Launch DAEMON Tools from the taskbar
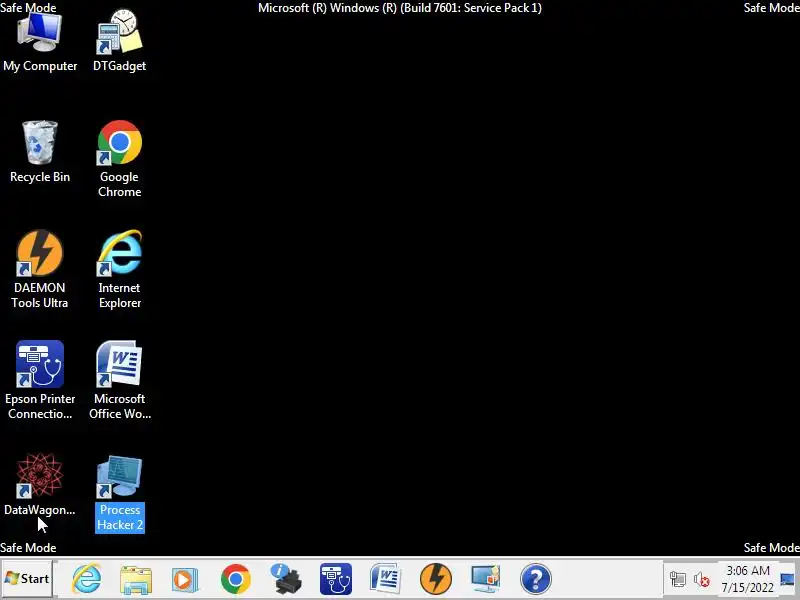This screenshot has width=800, height=600. 435,579
